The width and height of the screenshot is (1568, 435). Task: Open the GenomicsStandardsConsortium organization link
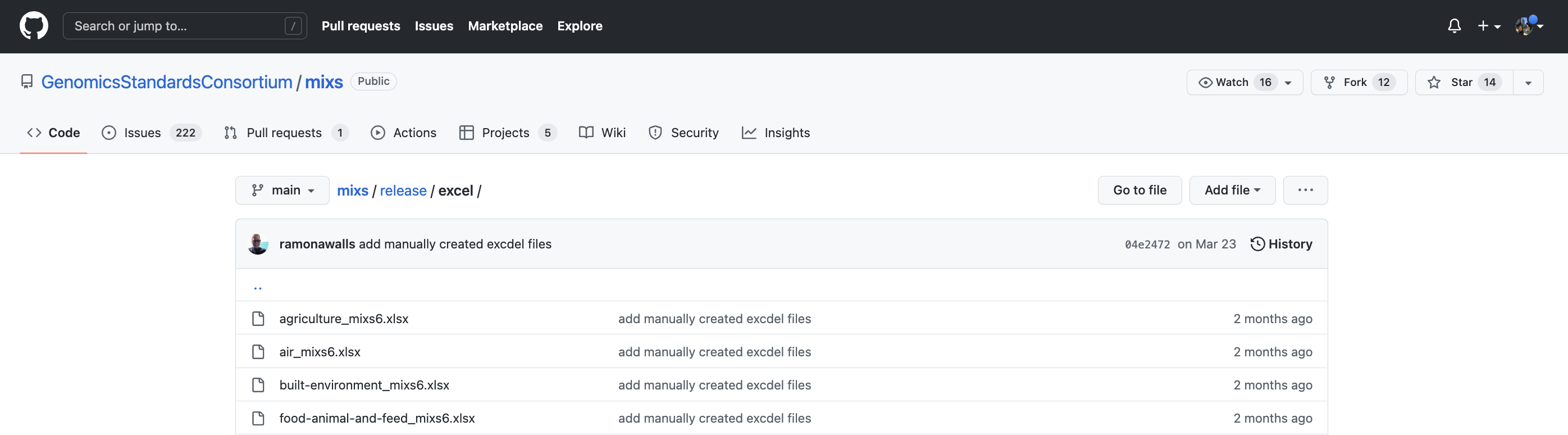coord(167,81)
